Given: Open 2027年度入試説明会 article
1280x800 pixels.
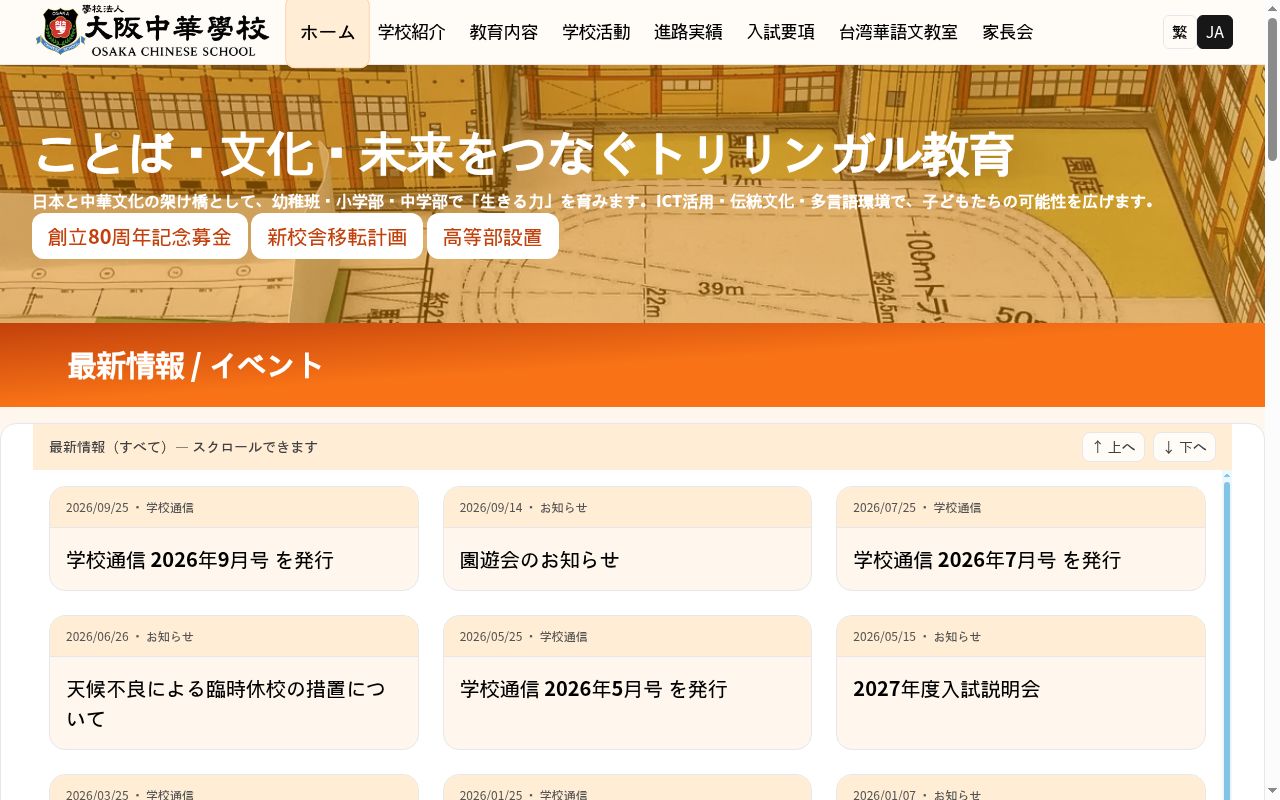Looking at the screenshot, I should pos(1021,682).
